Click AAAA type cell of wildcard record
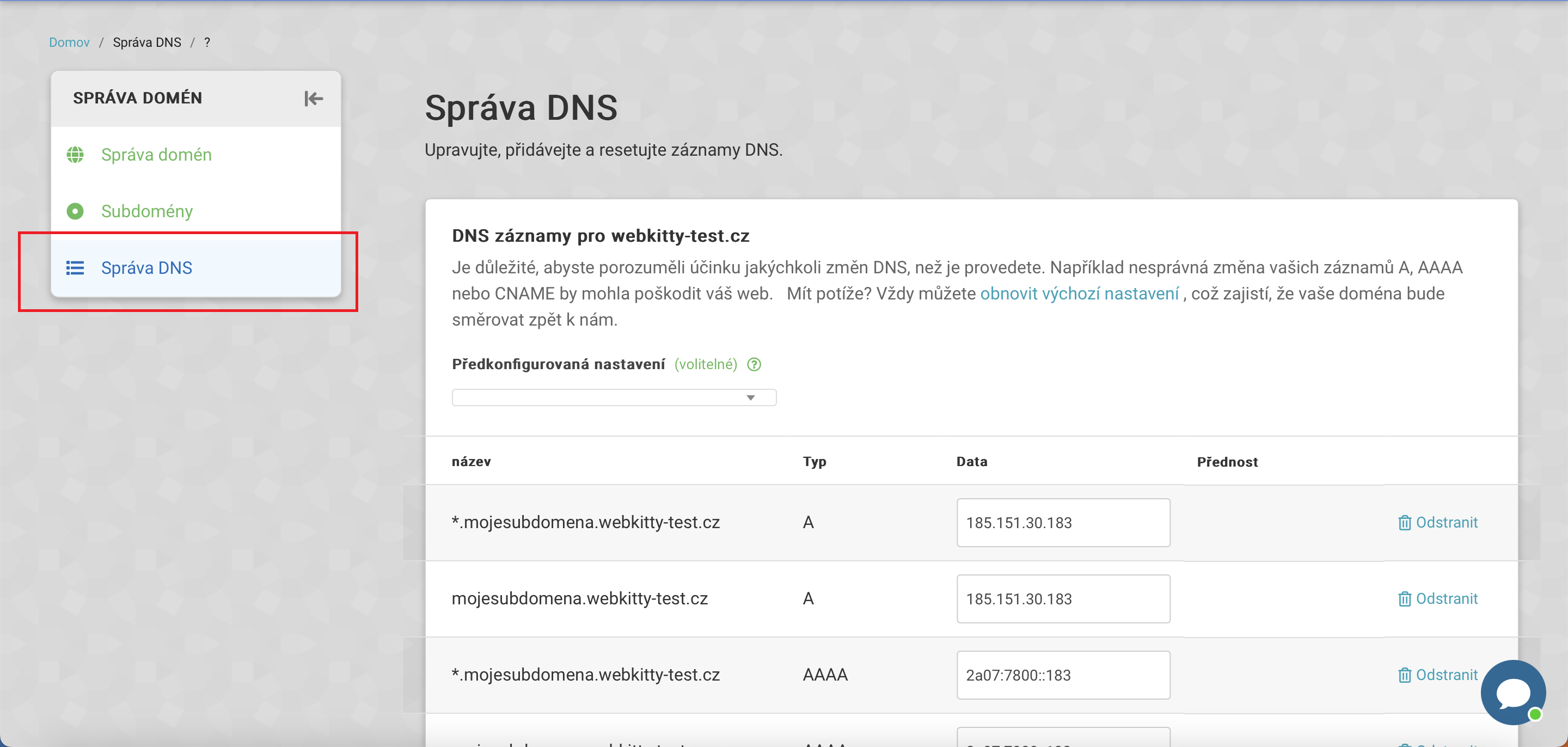The width and height of the screenshot is (1568, 747). [825, 675]
